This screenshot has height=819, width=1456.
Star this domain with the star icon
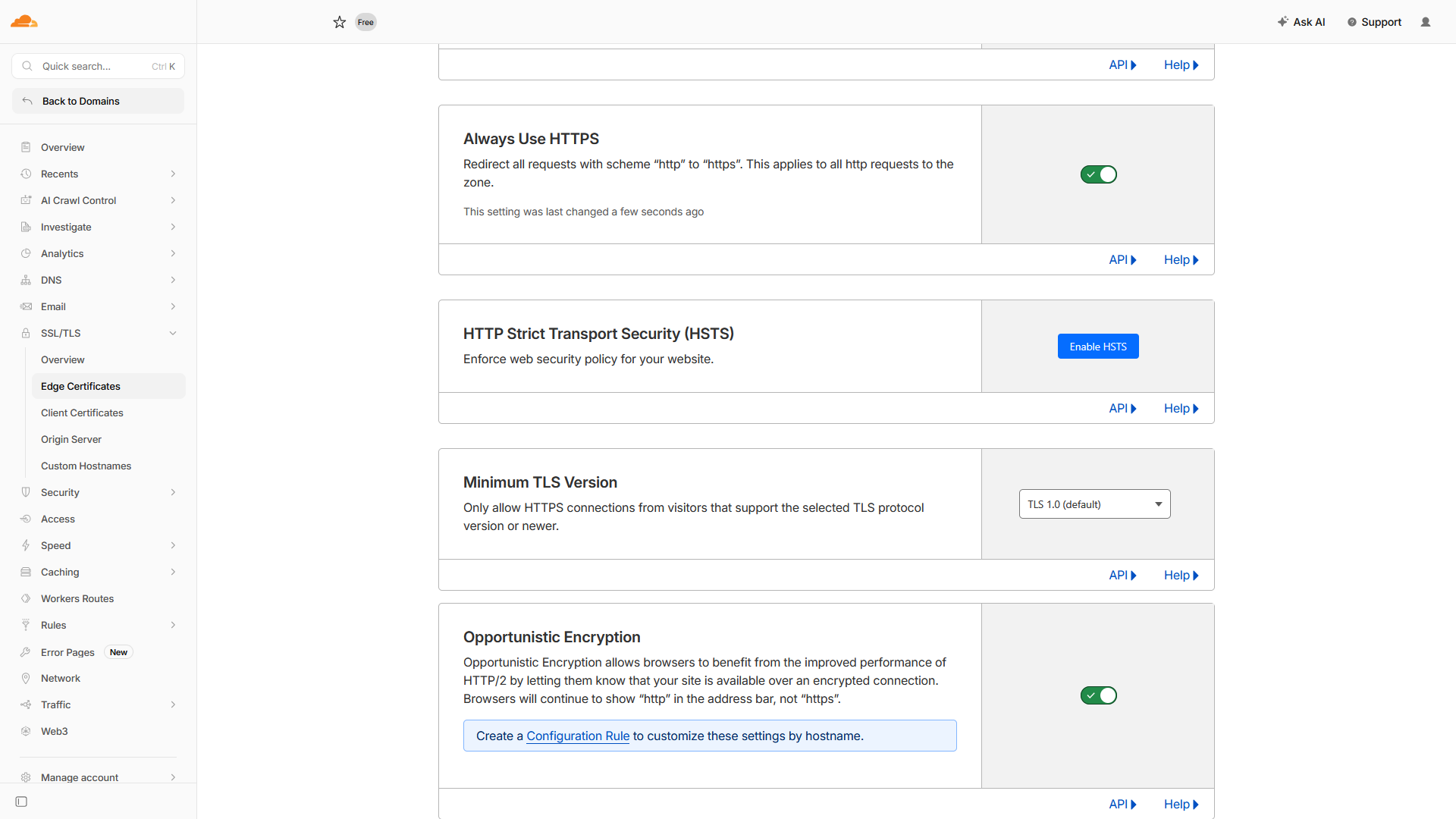pyautogui.click(x=340, y=22)
